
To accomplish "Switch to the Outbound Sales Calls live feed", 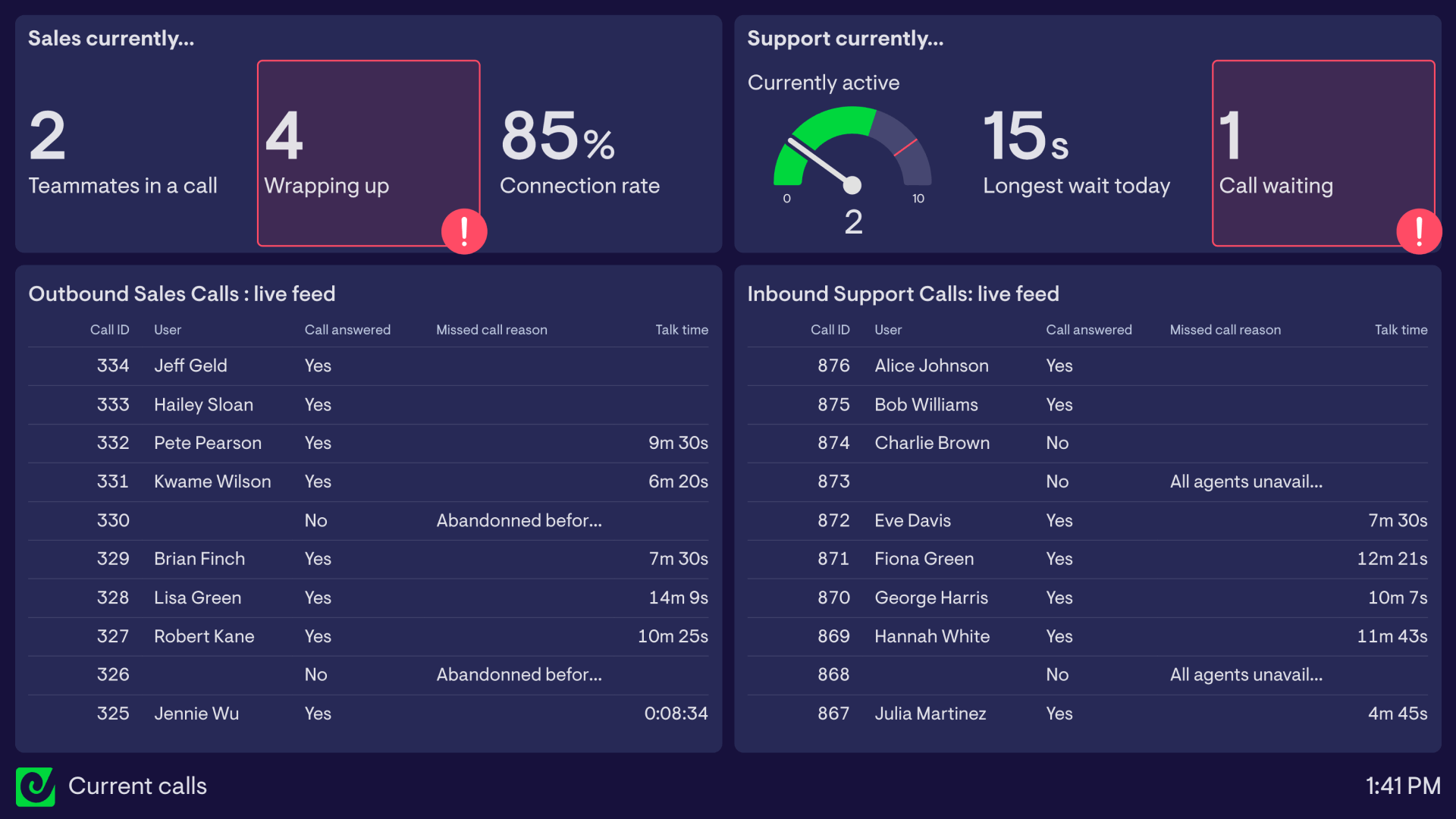I will pos(182,294).
